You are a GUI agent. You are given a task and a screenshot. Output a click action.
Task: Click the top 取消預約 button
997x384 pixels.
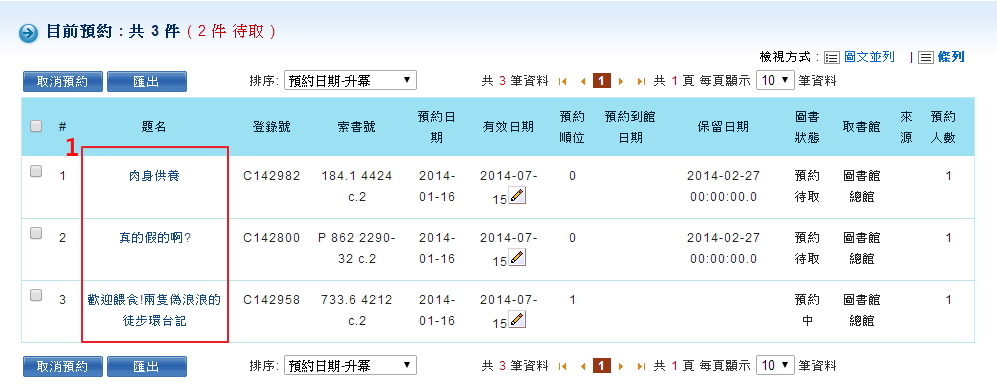click(62, 81)
